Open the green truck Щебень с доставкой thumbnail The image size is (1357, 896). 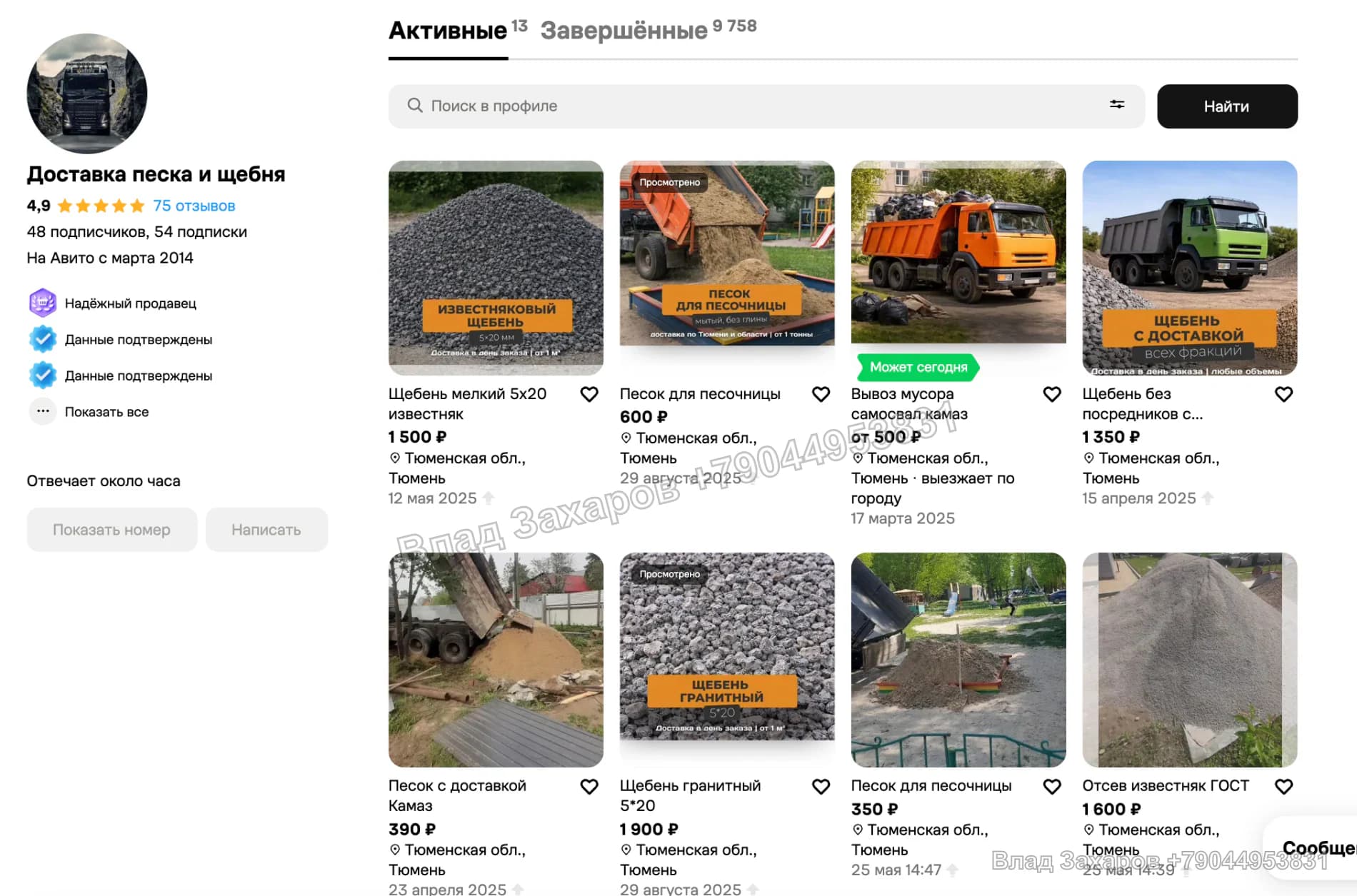point(1190,268)
